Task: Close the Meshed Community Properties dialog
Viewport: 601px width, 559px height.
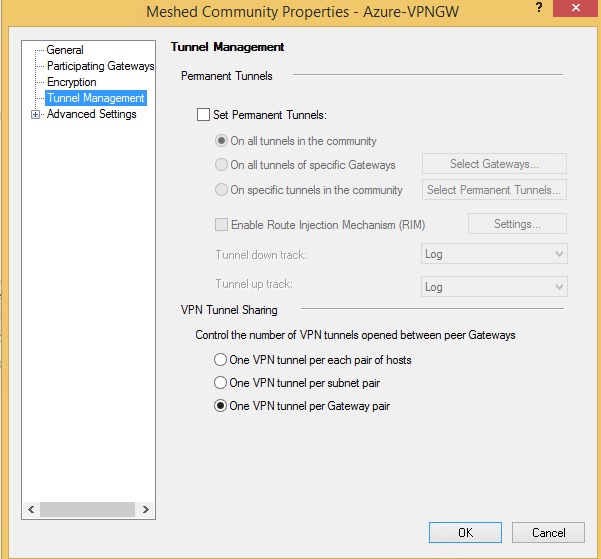Action: [576, 8]
